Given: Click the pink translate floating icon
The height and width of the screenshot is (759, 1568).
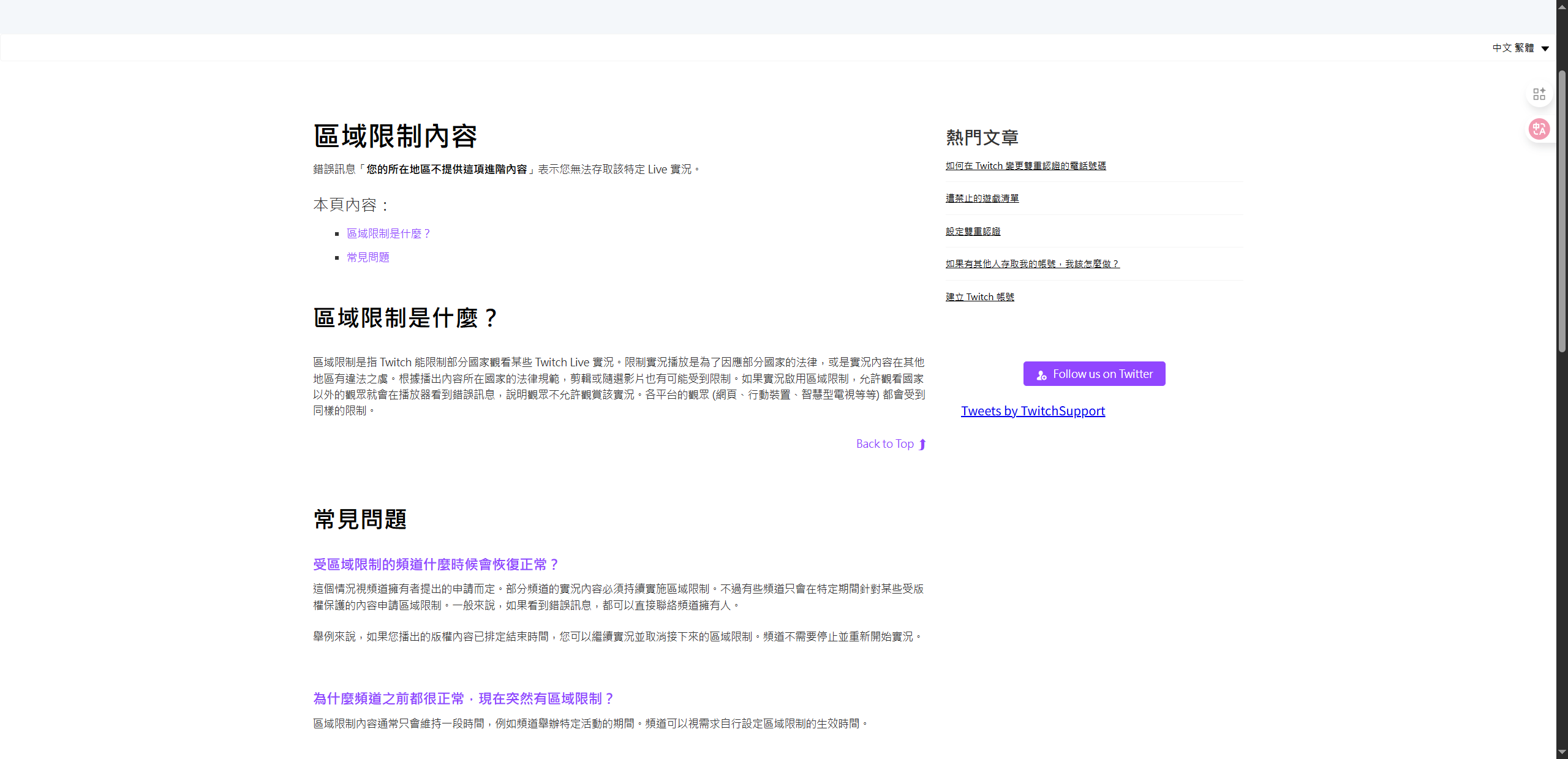Looking at the screenshot, I should pyautogui.click(x=1539, y=129).
